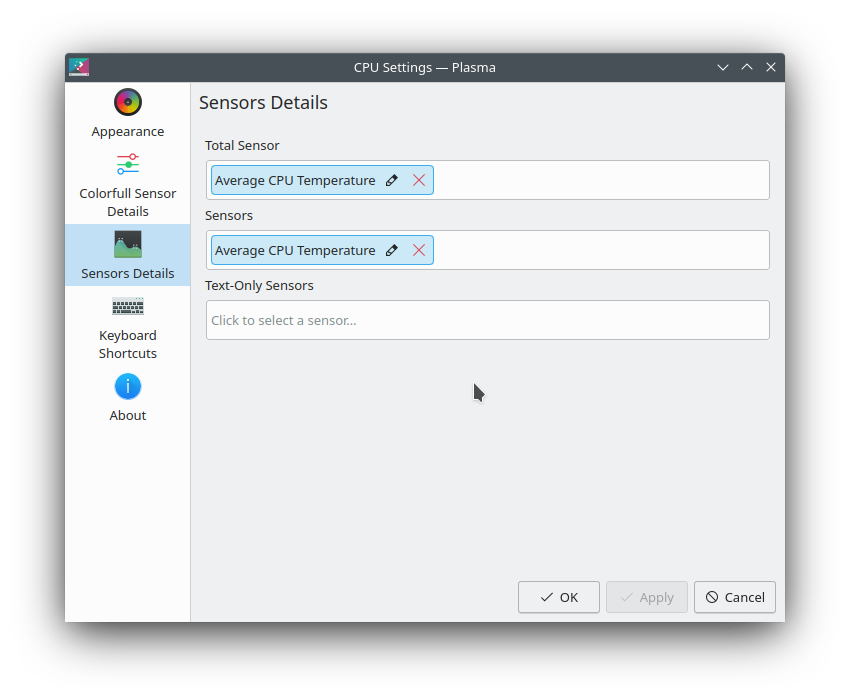Remove Average CPU Temperature from Total Sensor
This screenshot has height=699, width=850.
419,181
